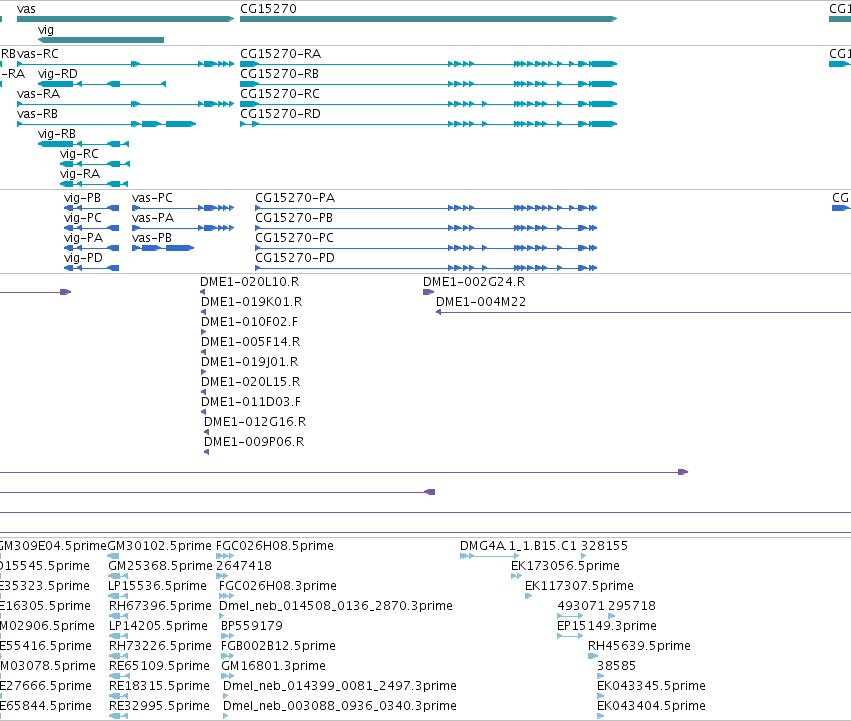851x721 pixels.
Task: Select DME1-011D03.F clone label
Action: (x=251, y=403)
